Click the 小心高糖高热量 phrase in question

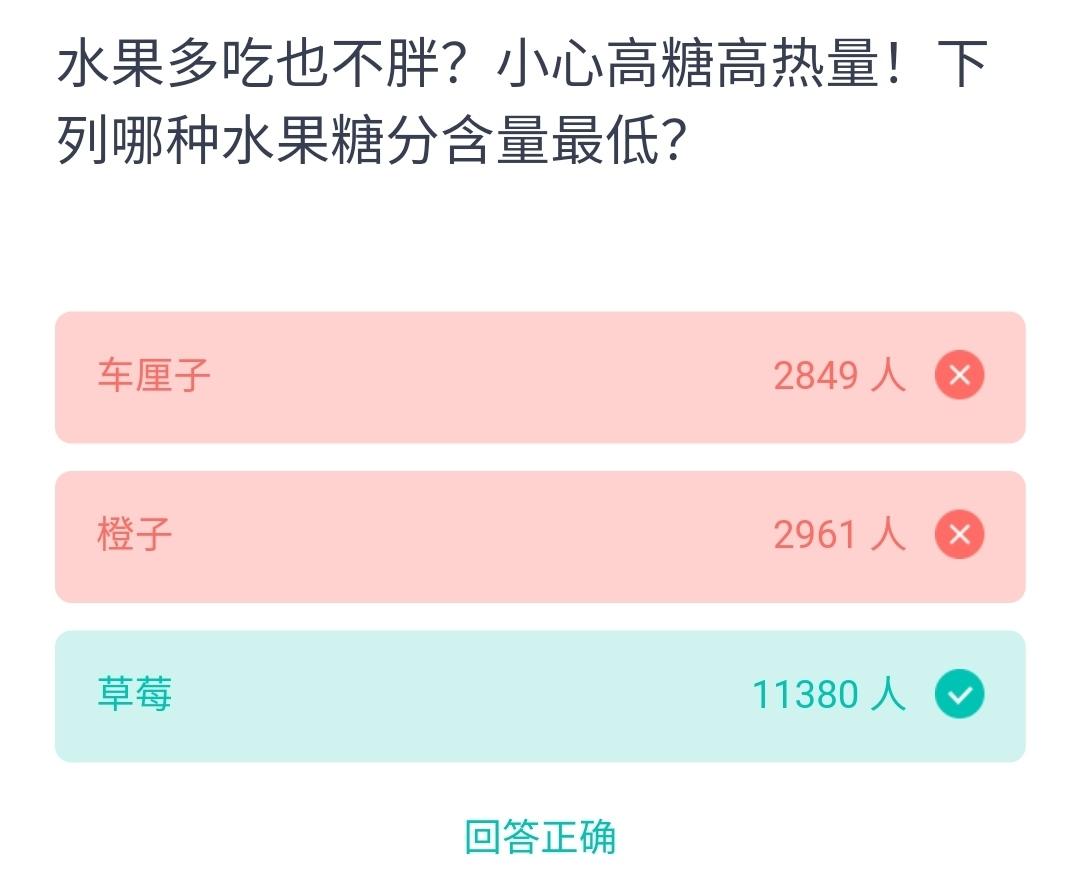(x=690, y=67)
